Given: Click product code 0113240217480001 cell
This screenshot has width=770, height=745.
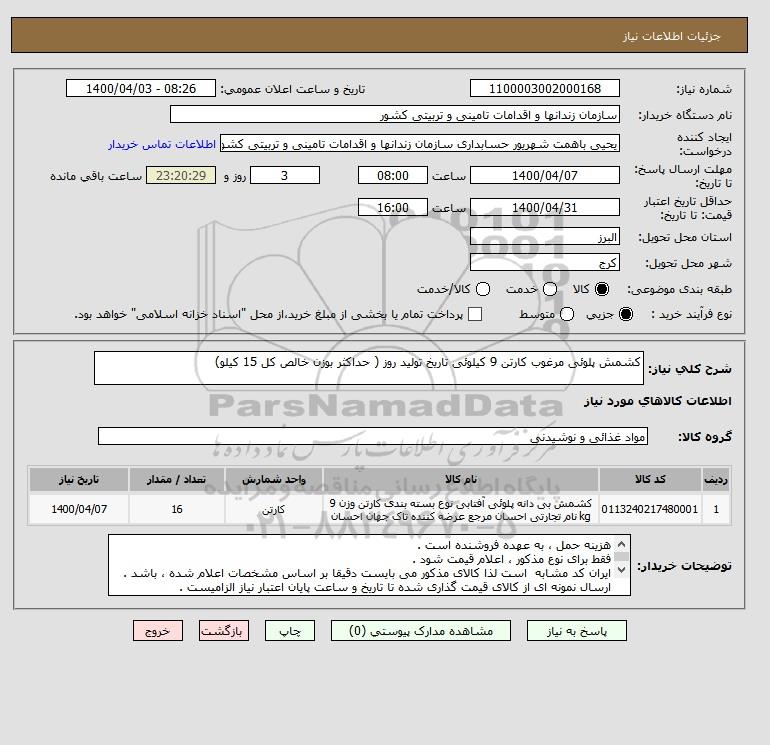Looking at the screenshot, I should tap(650, 509).
